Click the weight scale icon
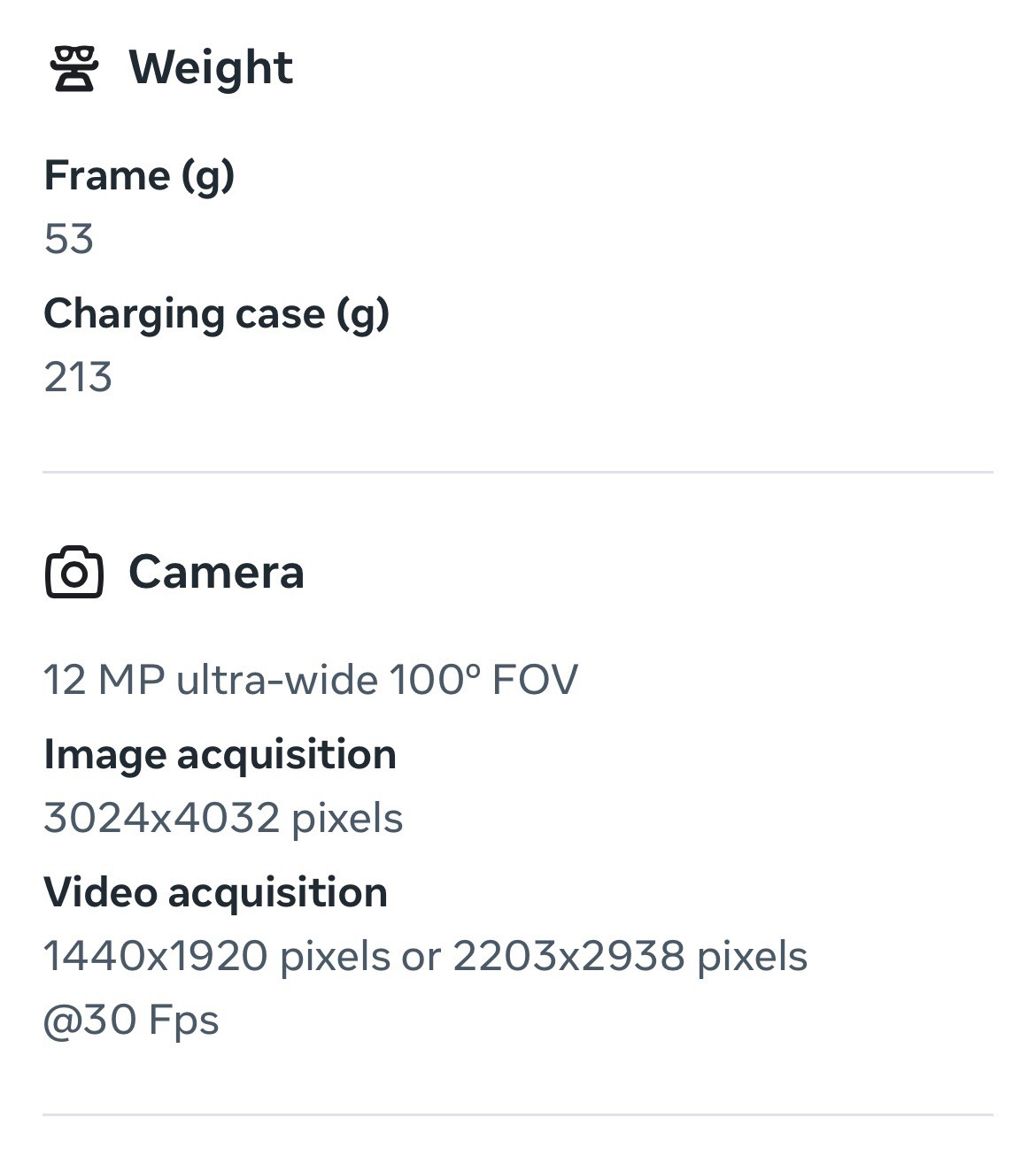This screenshot has width=1036, height=1156. (x=74, y=69)
